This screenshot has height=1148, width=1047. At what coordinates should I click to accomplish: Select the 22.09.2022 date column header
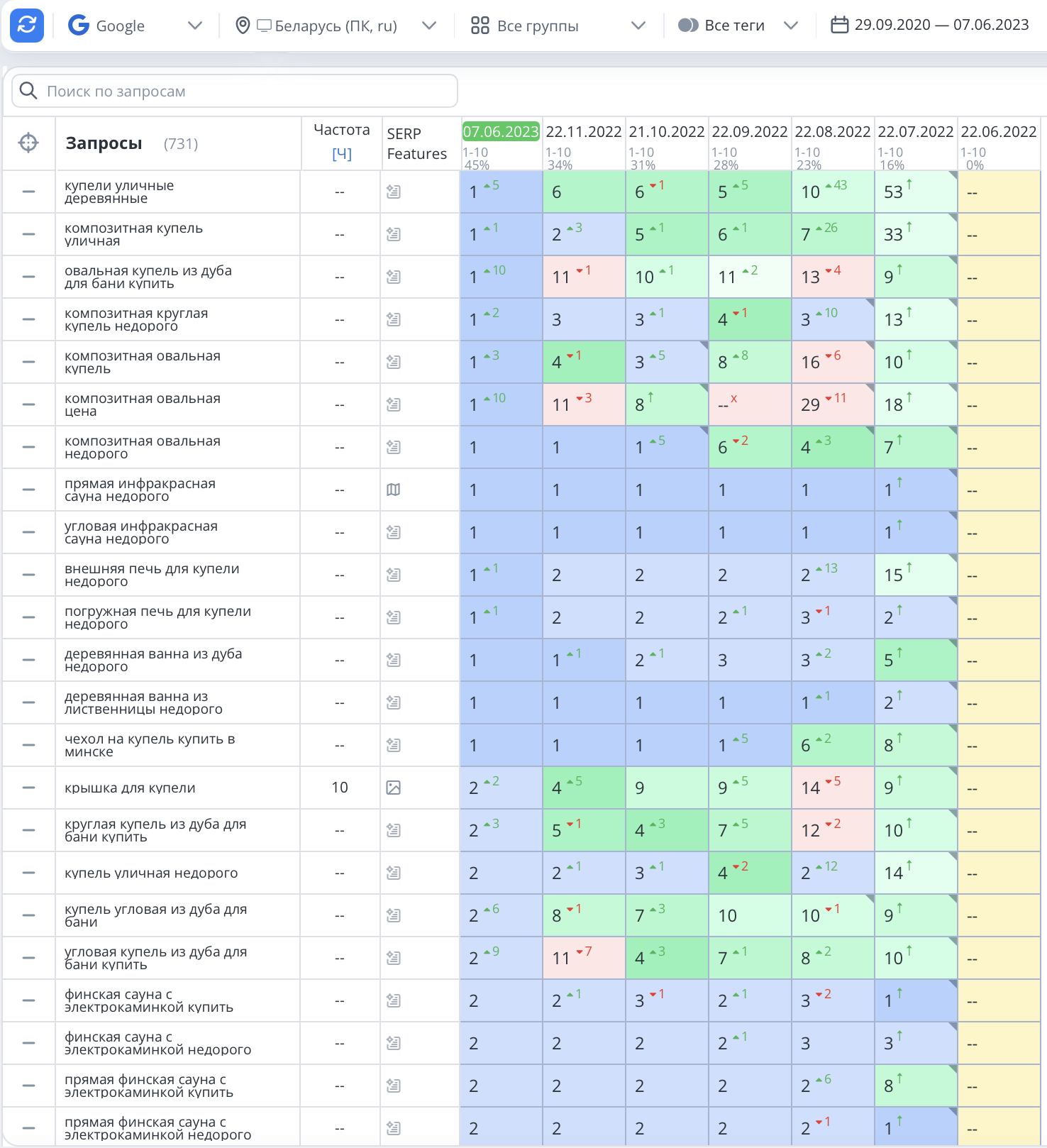click(x=750, y=131)
